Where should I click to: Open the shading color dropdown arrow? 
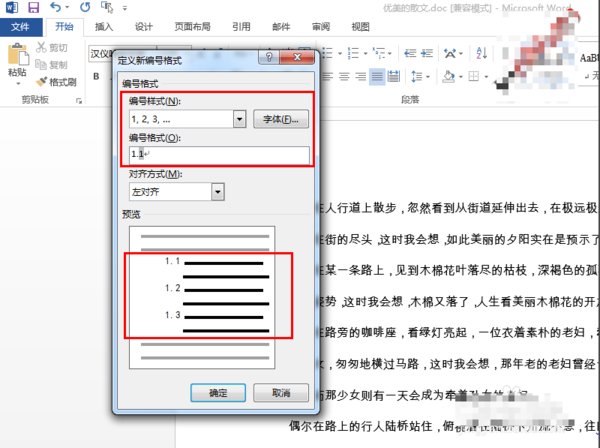click(x=461, y=77)
